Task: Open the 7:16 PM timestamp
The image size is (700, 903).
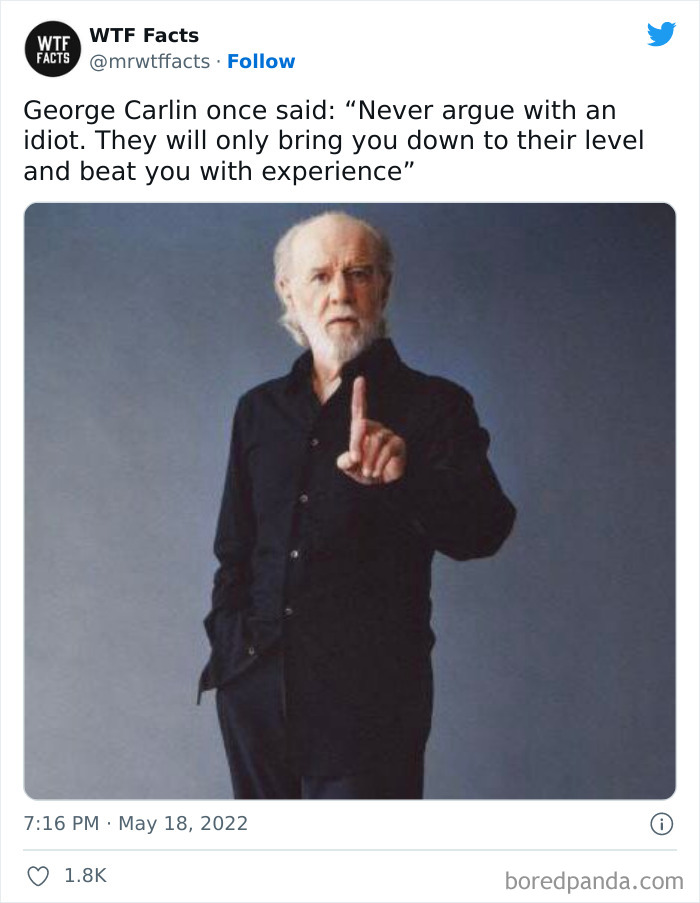Action: [x=61, y=823]
